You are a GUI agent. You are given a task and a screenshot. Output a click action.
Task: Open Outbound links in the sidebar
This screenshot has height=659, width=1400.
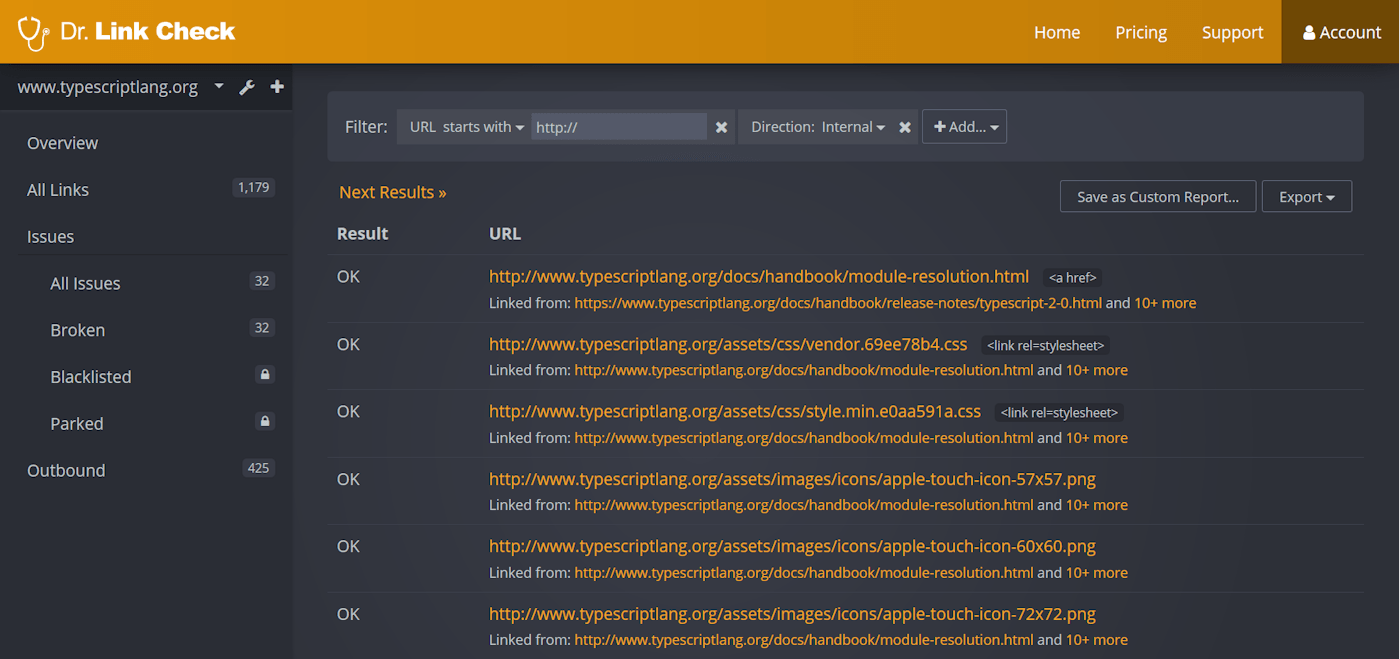pos(66,470)
